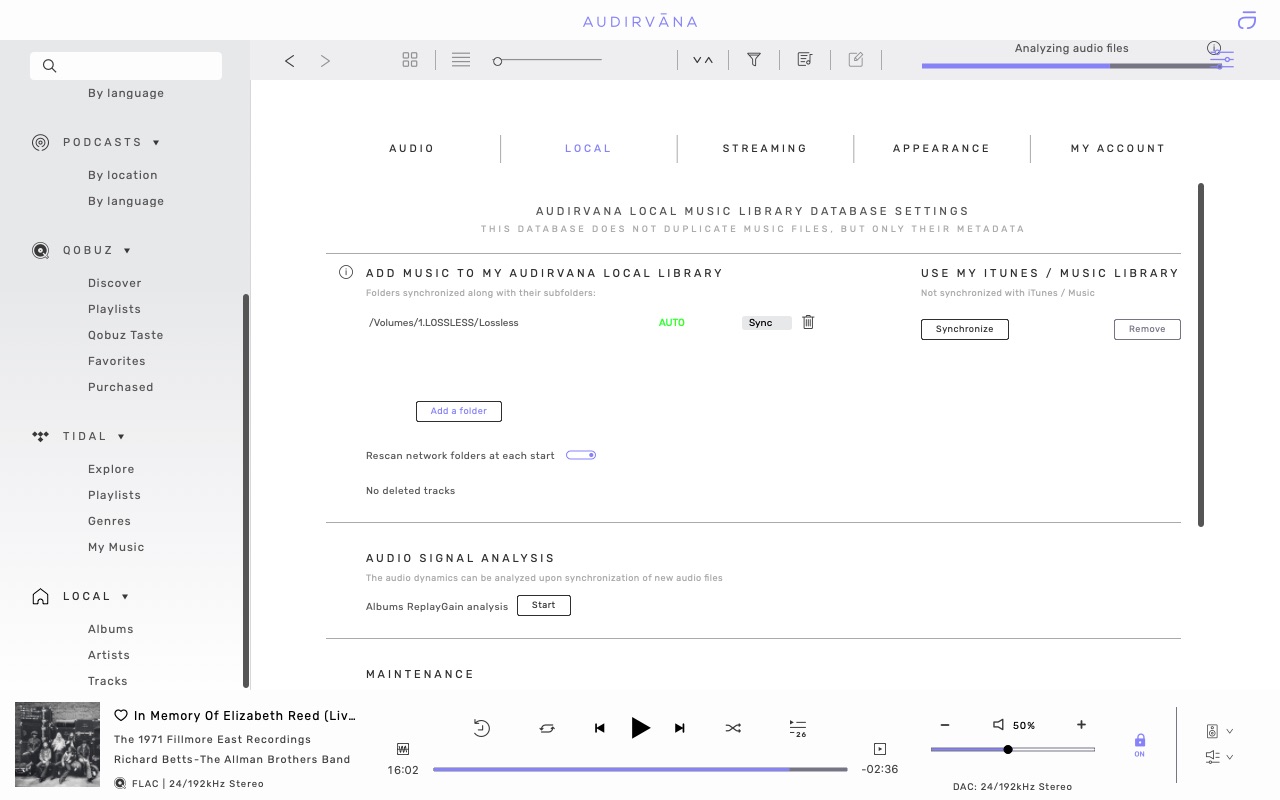This screenshot has width=1280, height=800.
Task: Click the waveform icon above elapsed time
Action: [x=403, y=749]
